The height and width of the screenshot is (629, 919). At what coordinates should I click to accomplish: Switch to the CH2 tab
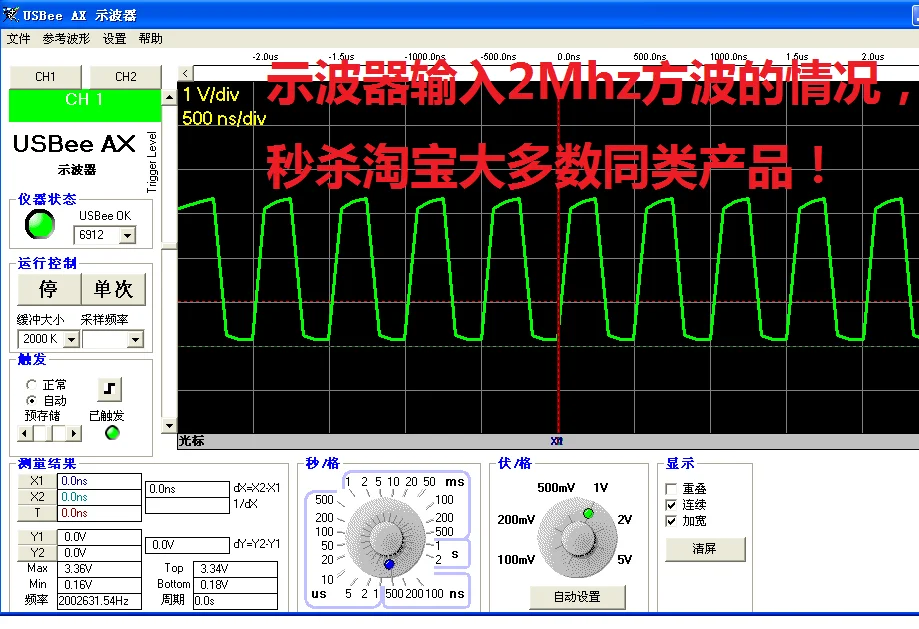point(125,77)
